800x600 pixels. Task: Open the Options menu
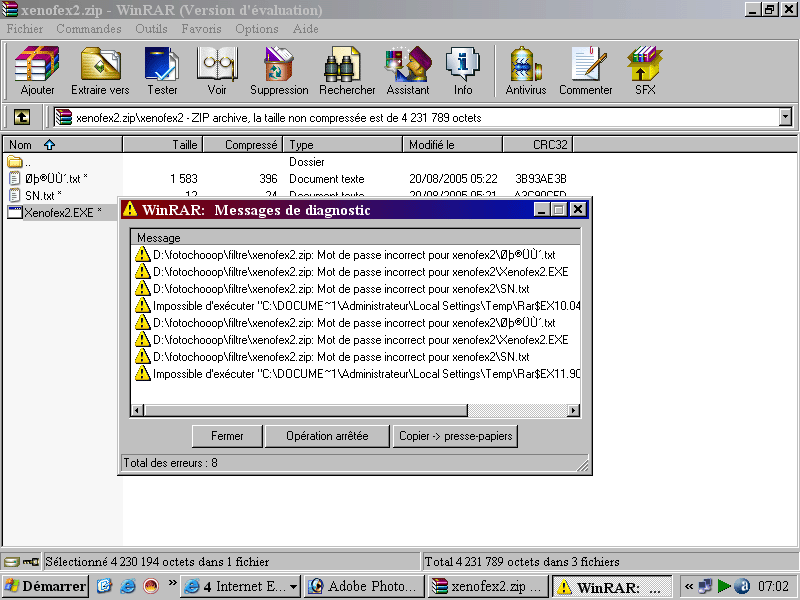pos(257,29)
